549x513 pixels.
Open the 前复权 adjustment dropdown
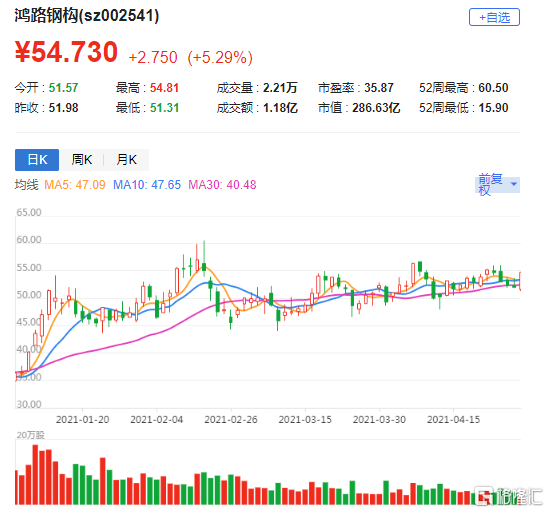(497, 184)
